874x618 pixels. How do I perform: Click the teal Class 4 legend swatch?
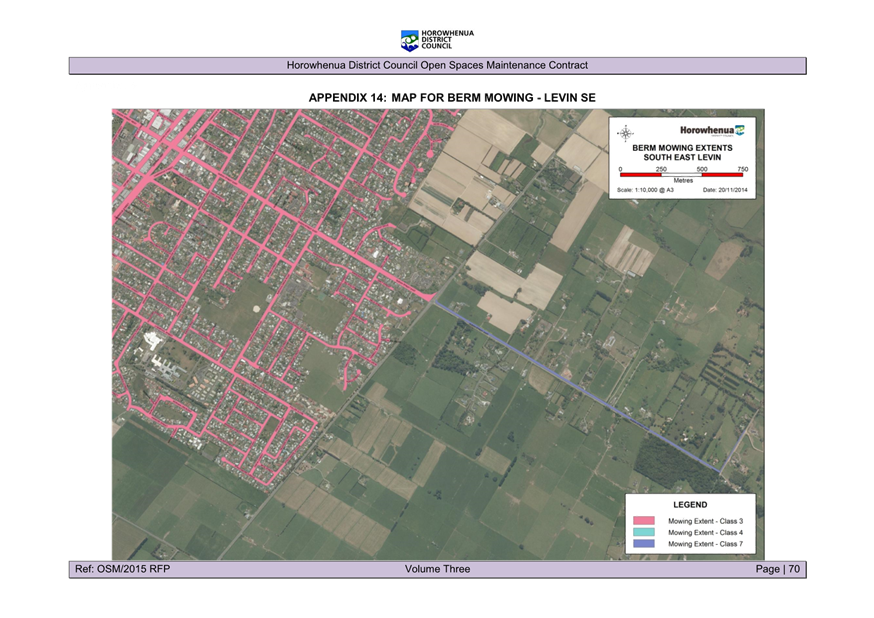point(644,532)
